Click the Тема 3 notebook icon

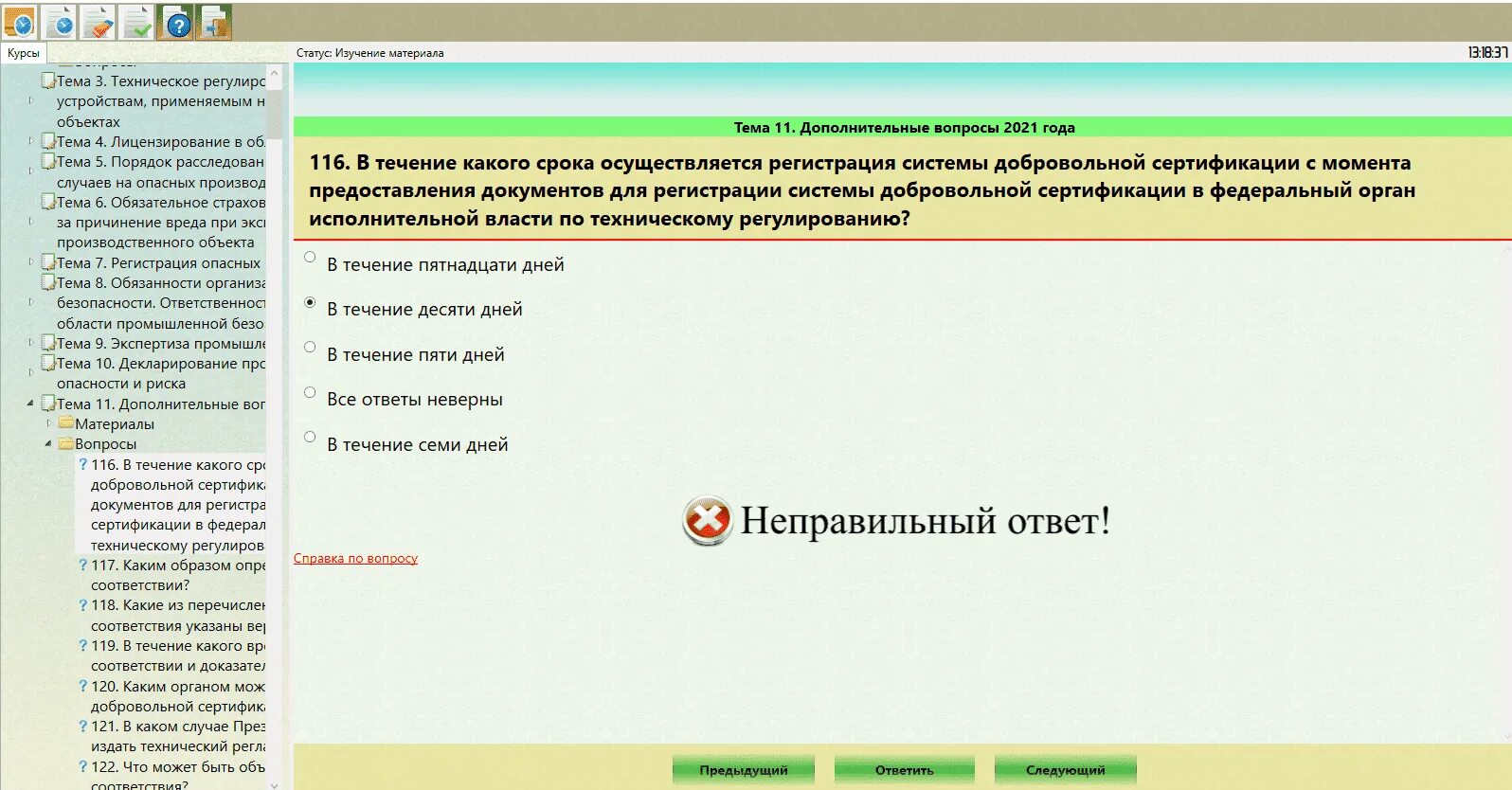(x=48, y=81)
